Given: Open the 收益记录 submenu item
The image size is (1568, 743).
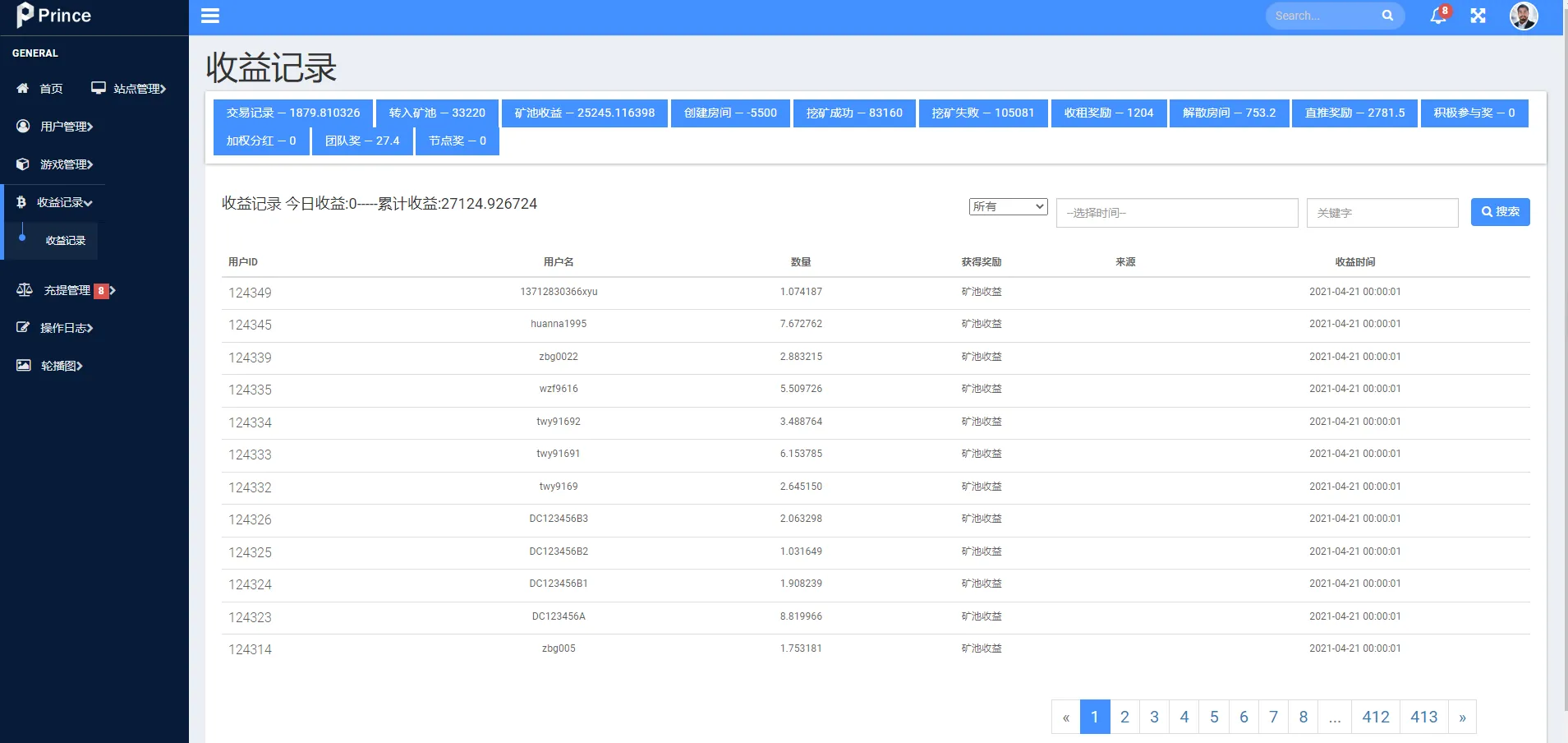Looking at the screenshot, I should tap(66, 241).
